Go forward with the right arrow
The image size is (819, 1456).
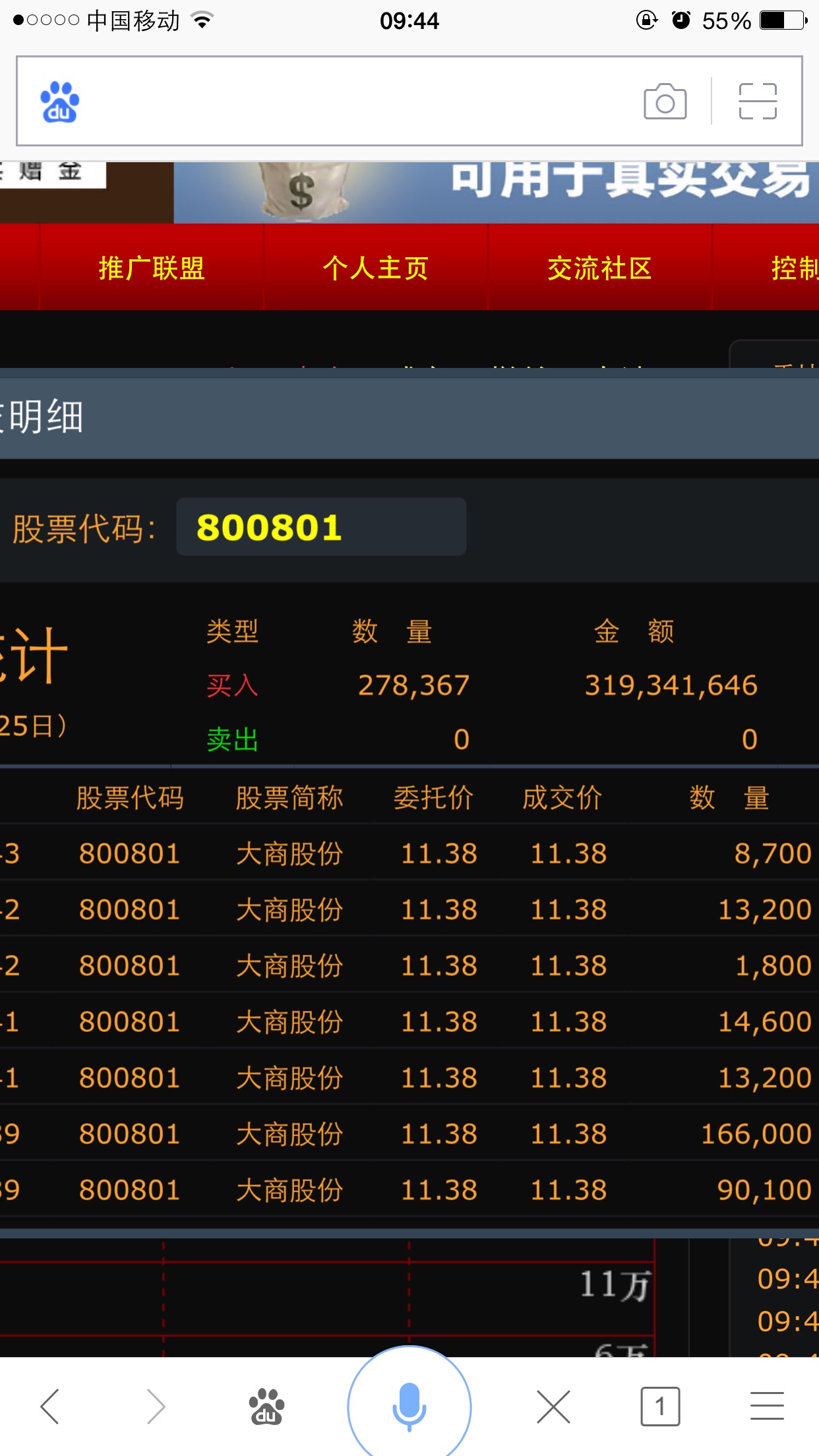pos(156,1406)
